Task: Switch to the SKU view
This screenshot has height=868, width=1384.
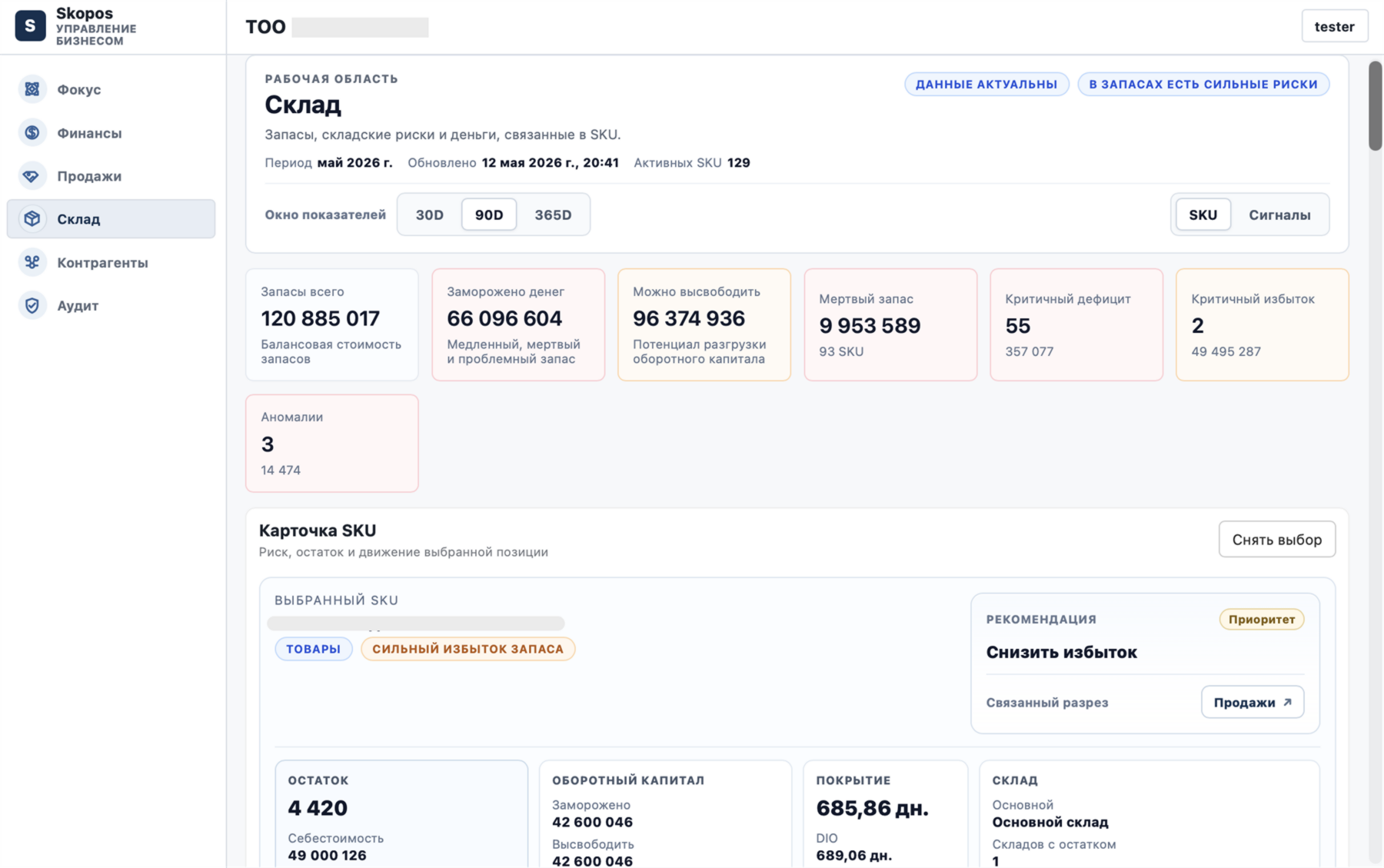Action: (x=1203, y=215)
